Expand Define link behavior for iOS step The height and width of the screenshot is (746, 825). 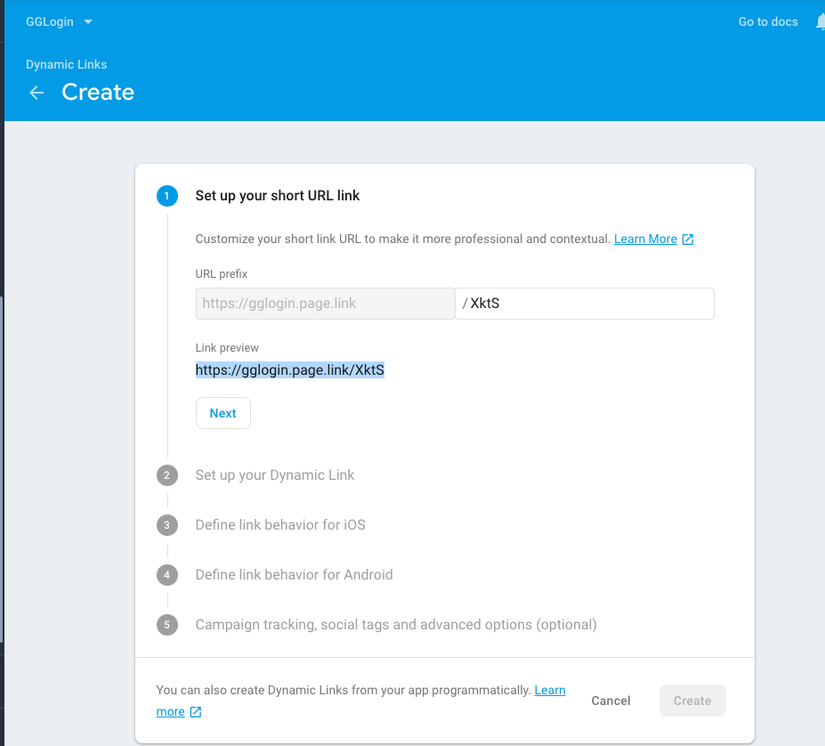click(x=280, y=525)
